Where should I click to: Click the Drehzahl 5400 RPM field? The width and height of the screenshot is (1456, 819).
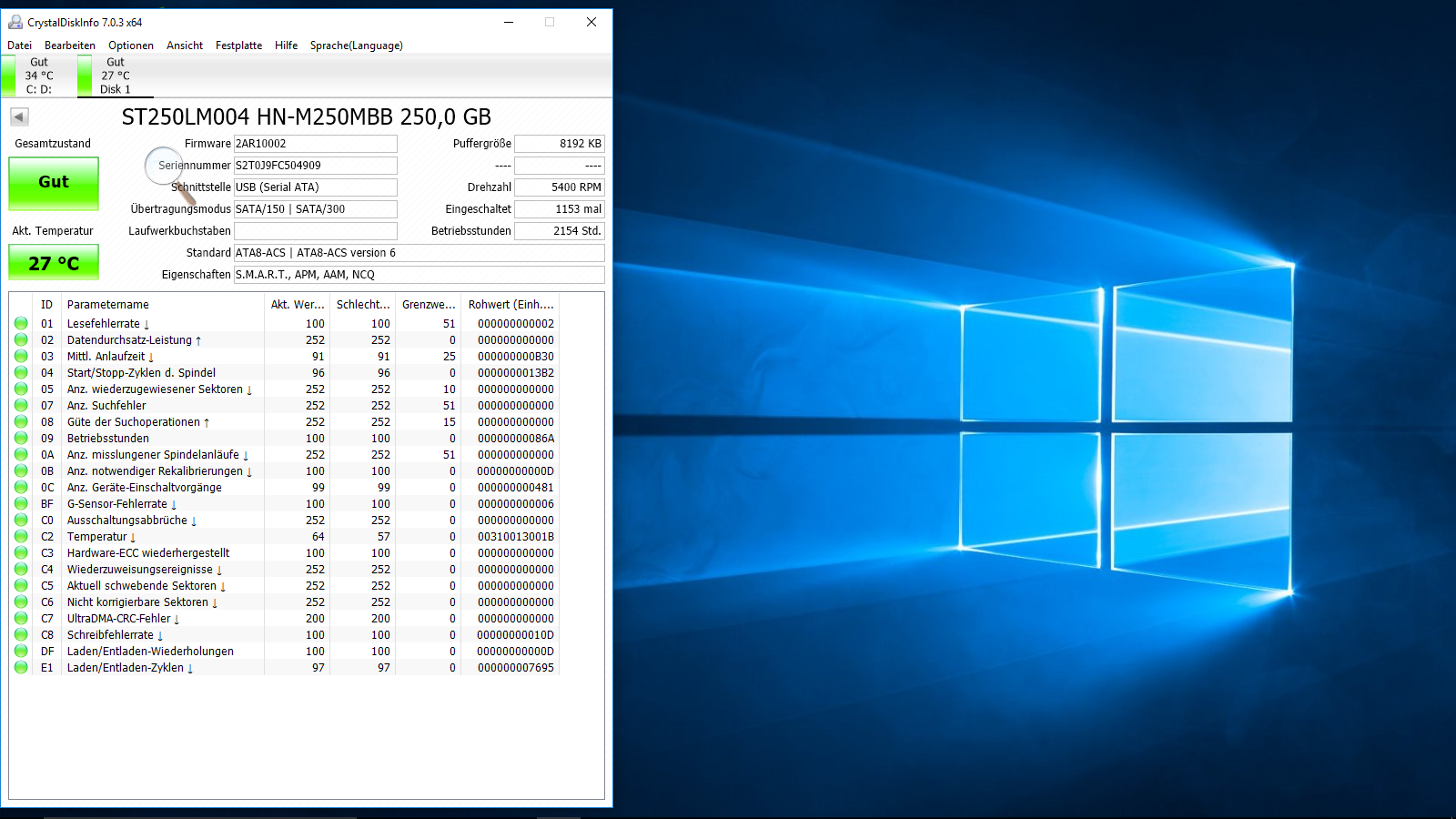(x=560, y=187)
